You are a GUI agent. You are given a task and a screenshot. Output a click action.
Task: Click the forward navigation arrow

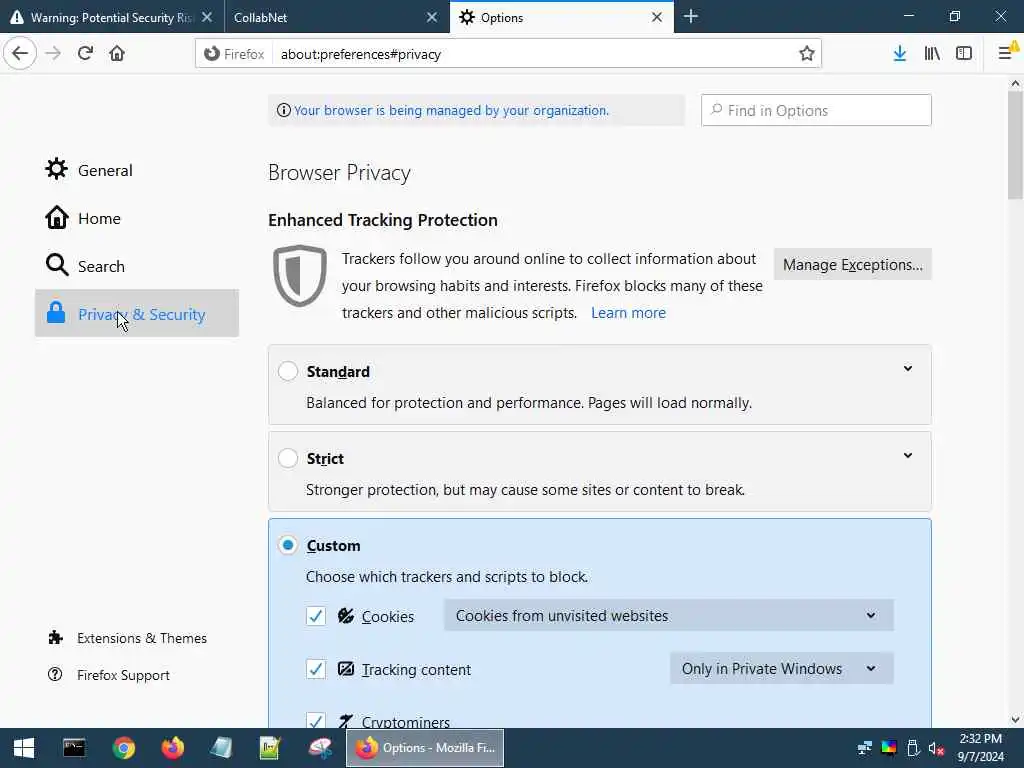point(53,54)
